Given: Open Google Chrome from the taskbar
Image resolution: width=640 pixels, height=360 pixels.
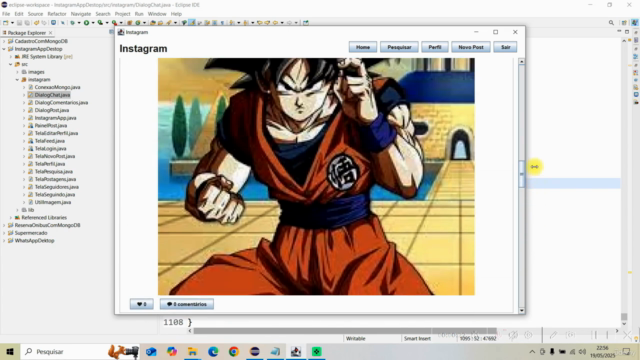Looking at the screenshot, I should pyautogui.click(x=234, y=351).
